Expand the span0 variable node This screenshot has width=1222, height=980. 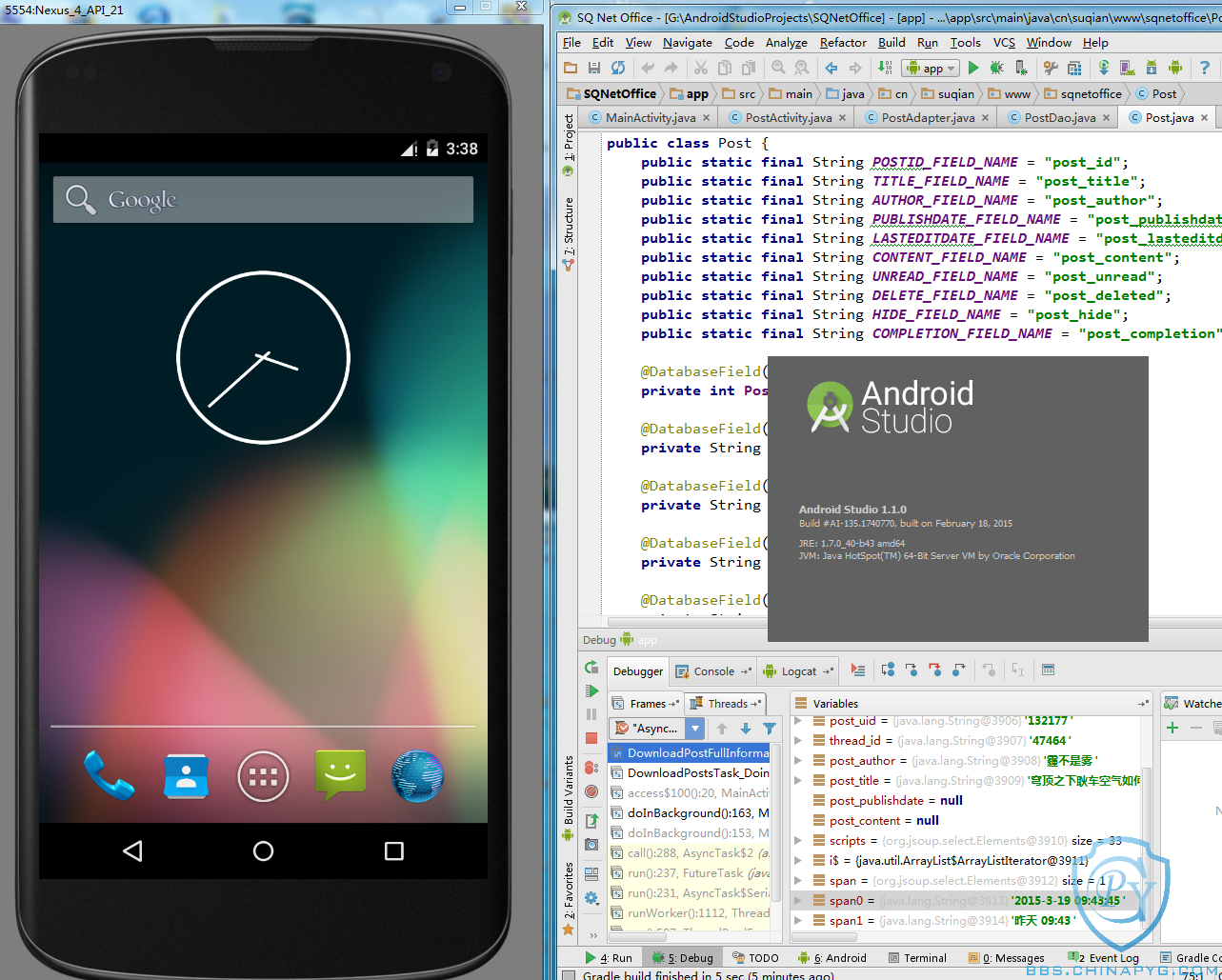(798, 900)
